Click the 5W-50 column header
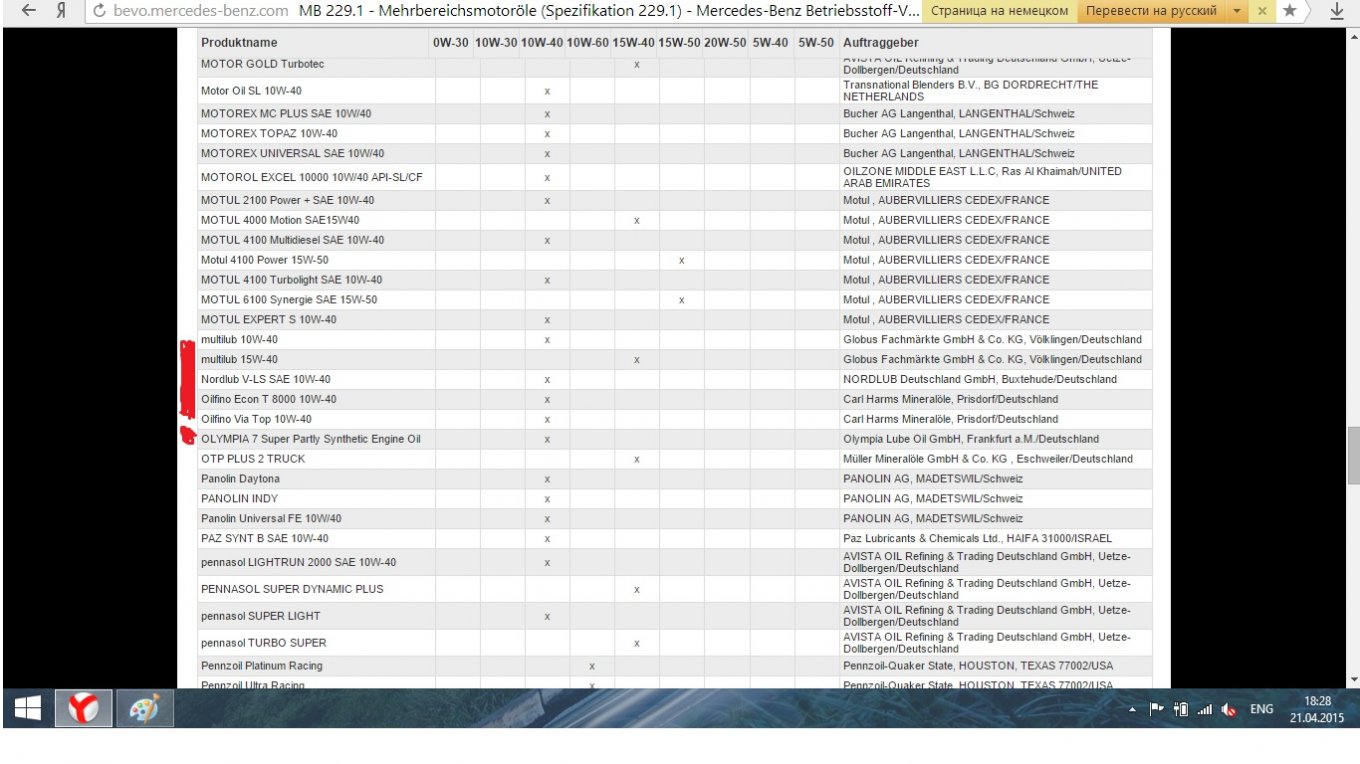 point(816,43)
